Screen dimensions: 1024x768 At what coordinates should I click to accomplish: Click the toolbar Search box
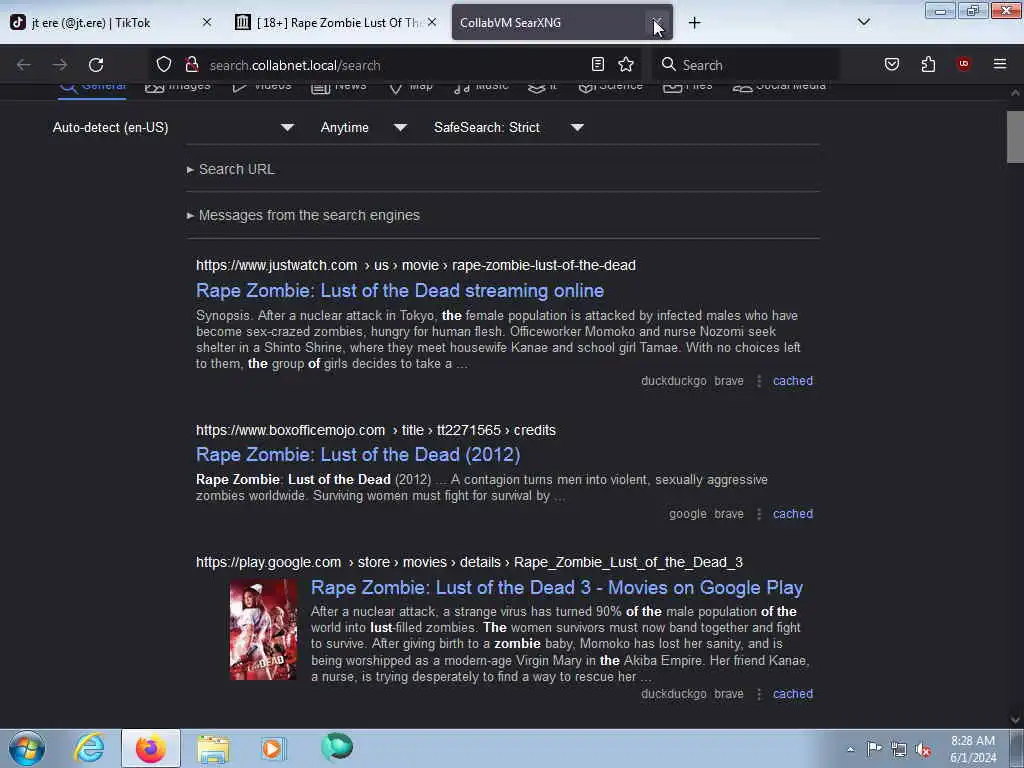pos(744,65)
